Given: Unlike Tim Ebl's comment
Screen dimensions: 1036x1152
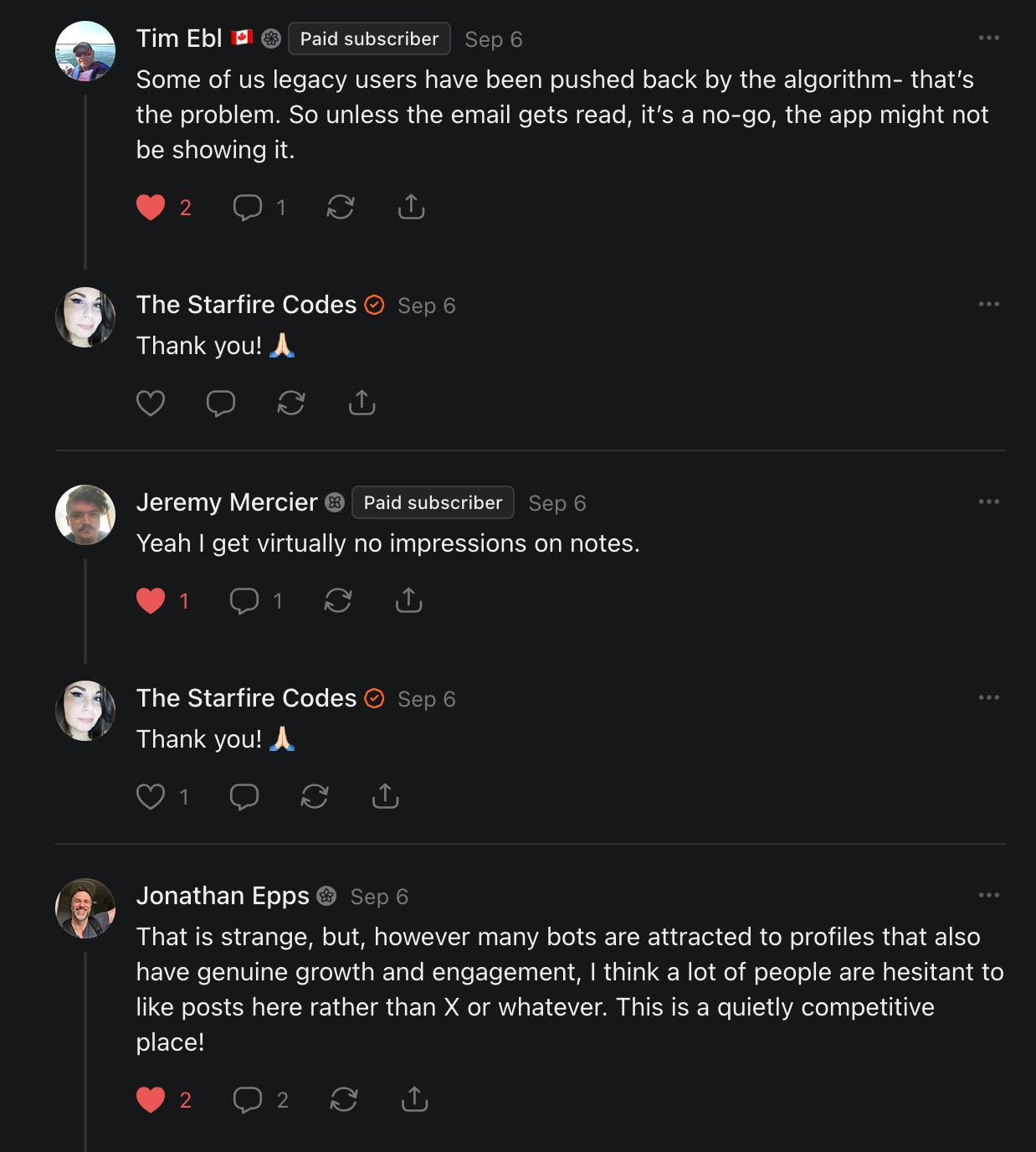Looking at the screenshot, I should pyautogui.click(x=151, y=207).
